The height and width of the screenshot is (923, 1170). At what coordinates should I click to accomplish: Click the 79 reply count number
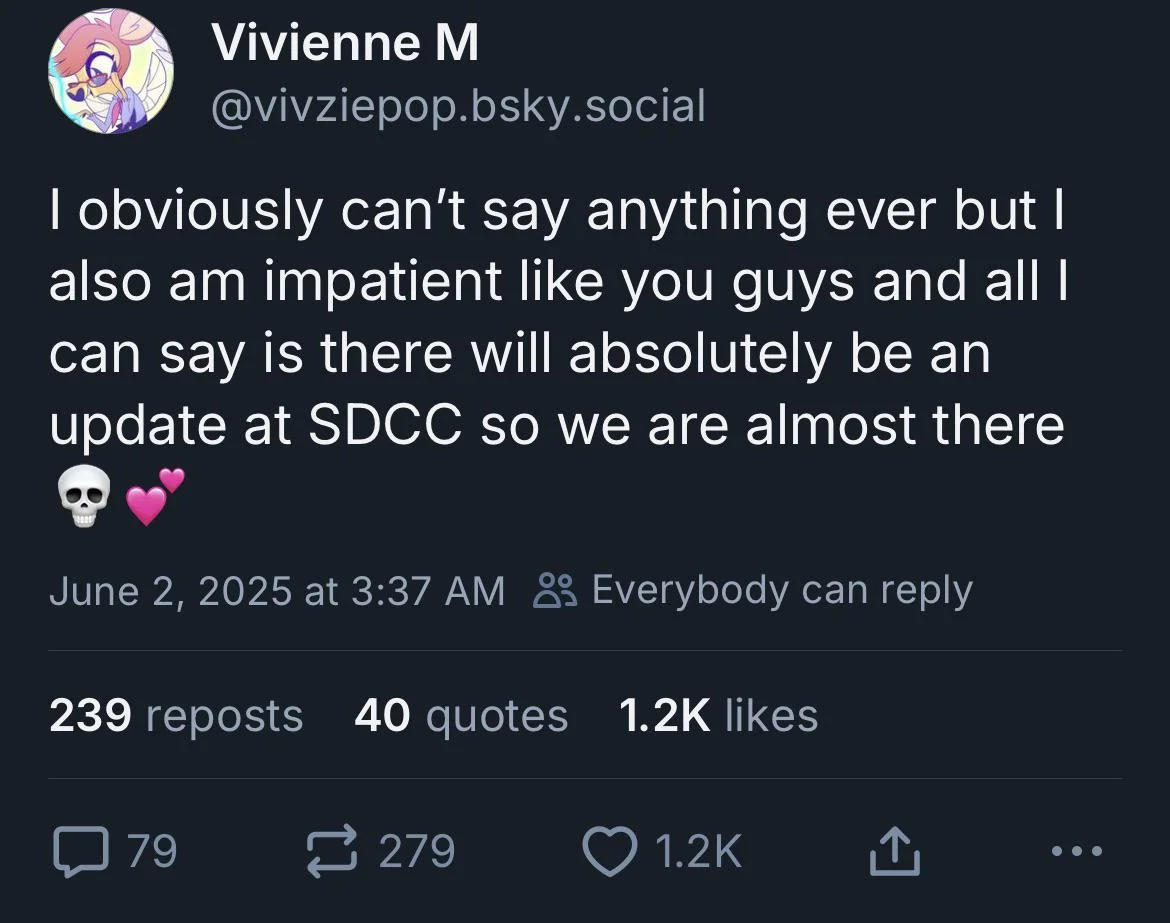[x=153, y=851]
